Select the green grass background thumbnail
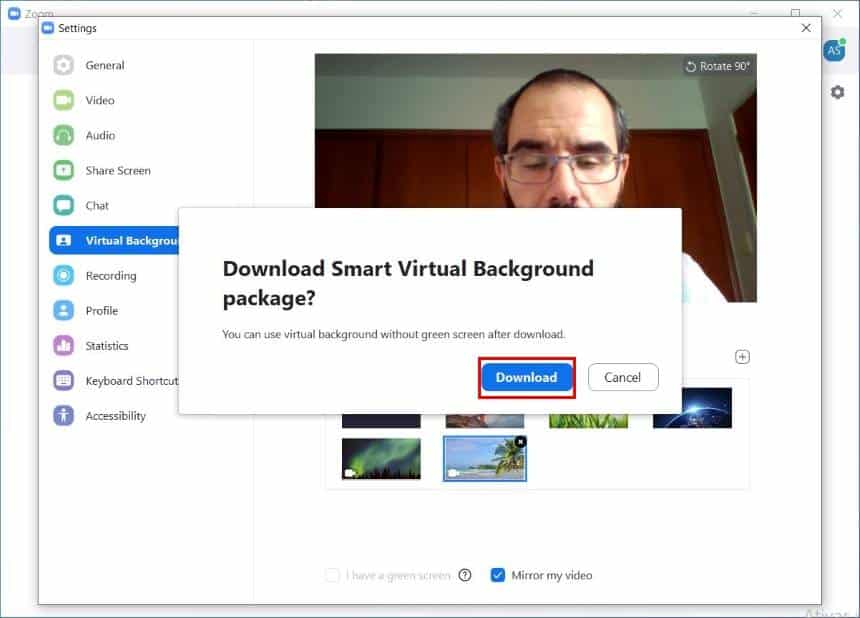The image size is (860, 618). click(x=589, y=421)
